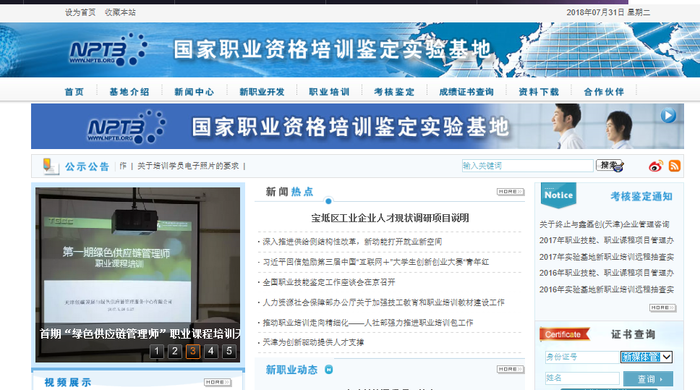Open the 新闻中心 navigation menu

point(194,92)
